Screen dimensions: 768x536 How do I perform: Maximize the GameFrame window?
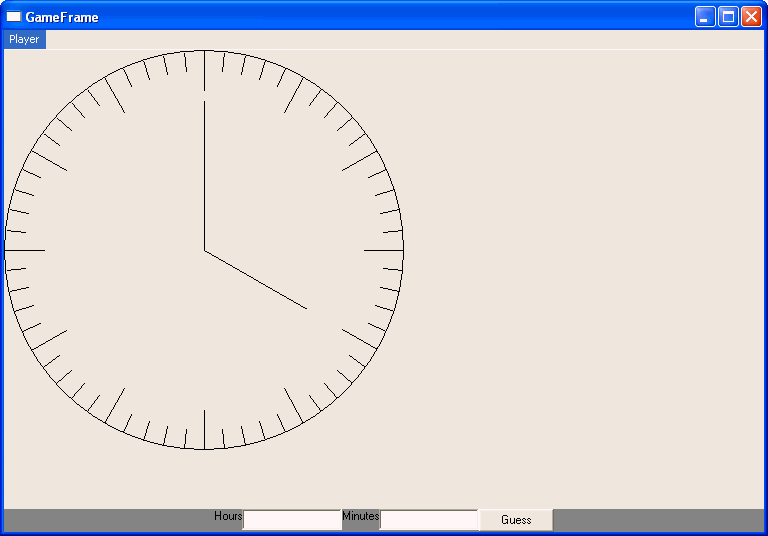pos(728,17)
